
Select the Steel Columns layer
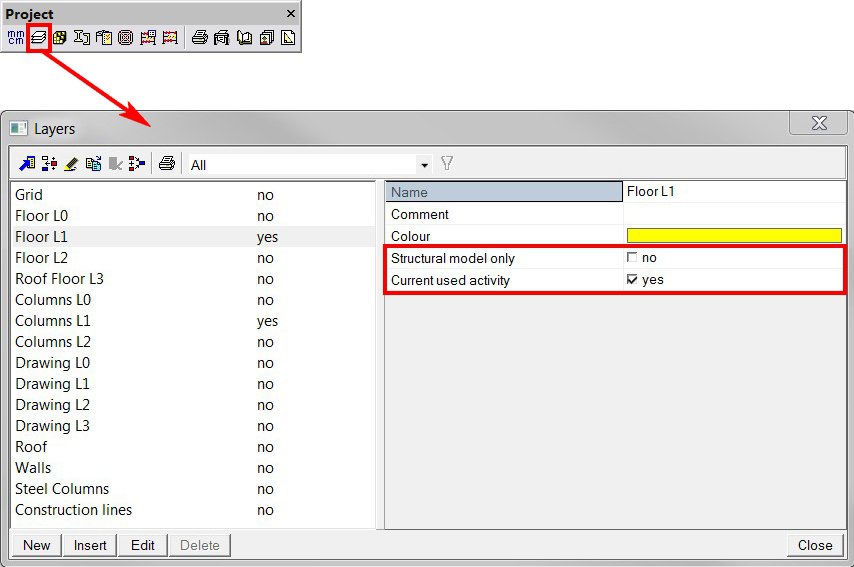tap(193, 489)
